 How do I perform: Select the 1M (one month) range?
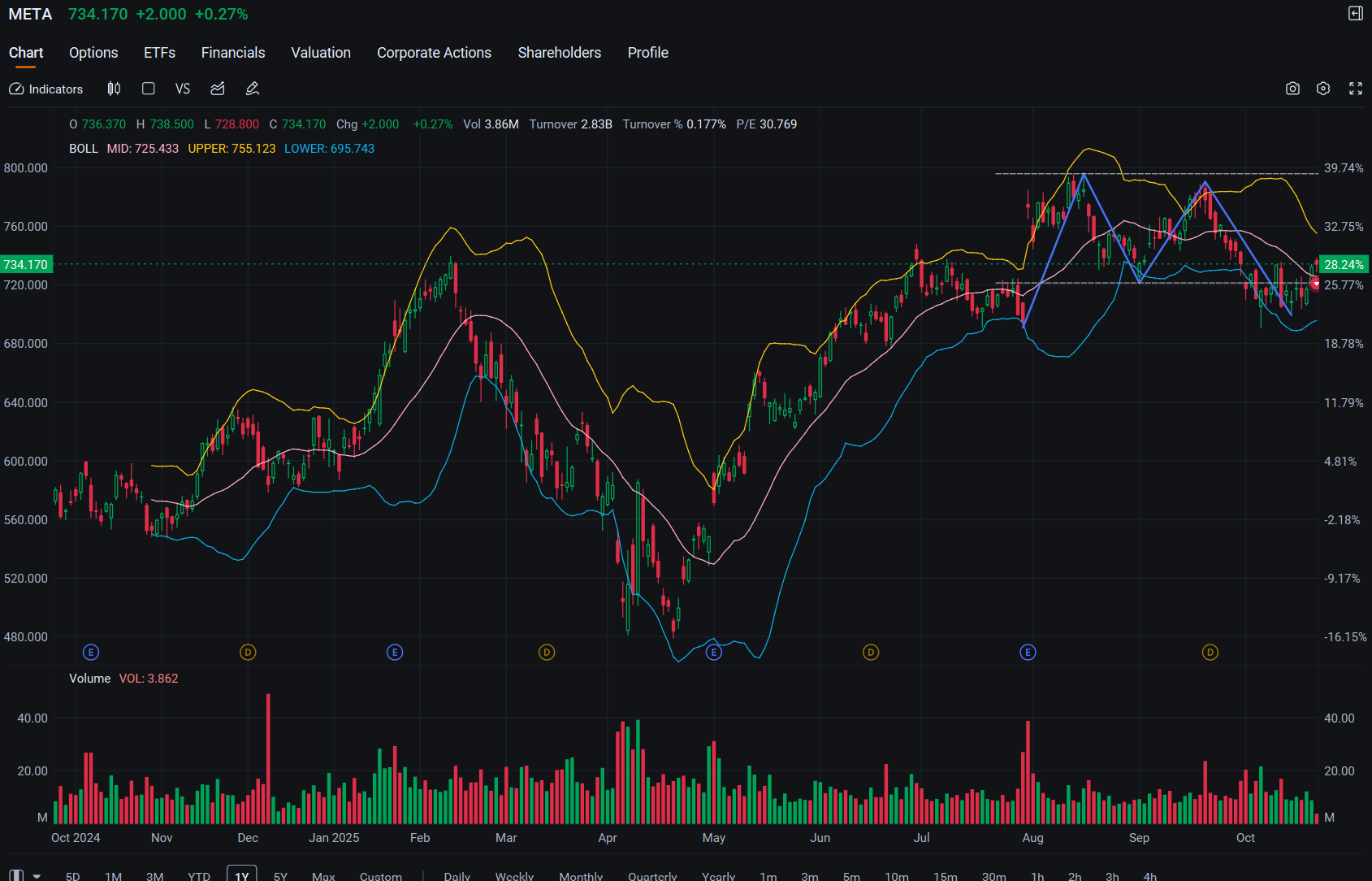coord(113,876)
